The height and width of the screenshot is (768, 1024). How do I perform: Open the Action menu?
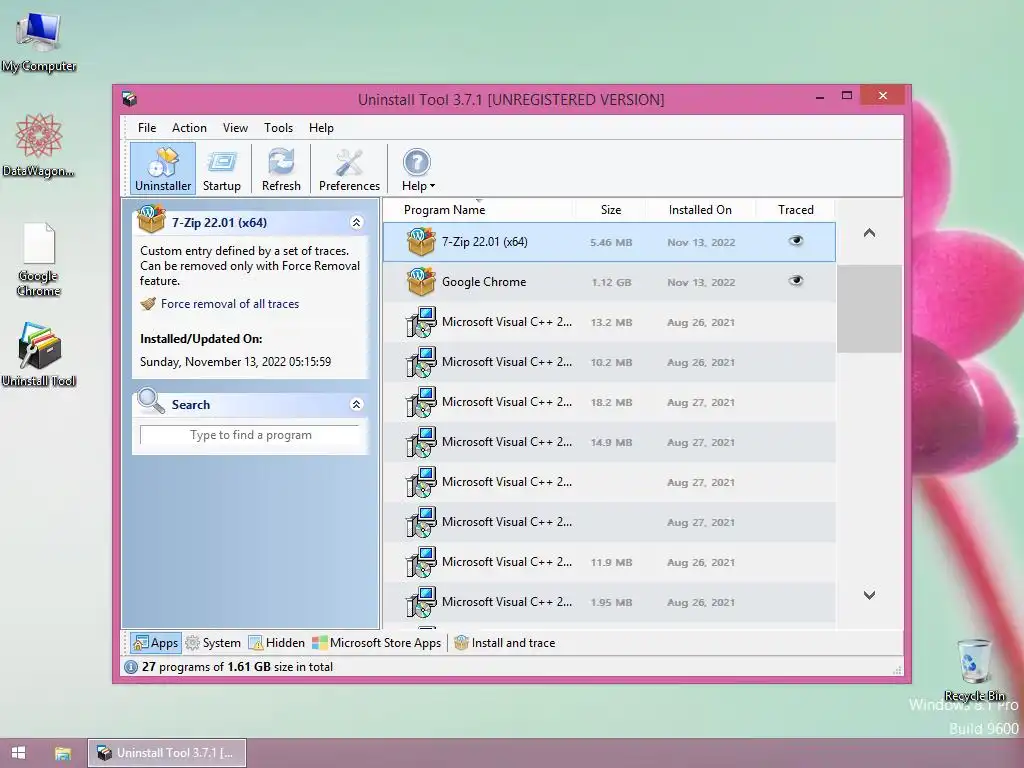coord(189,128)
